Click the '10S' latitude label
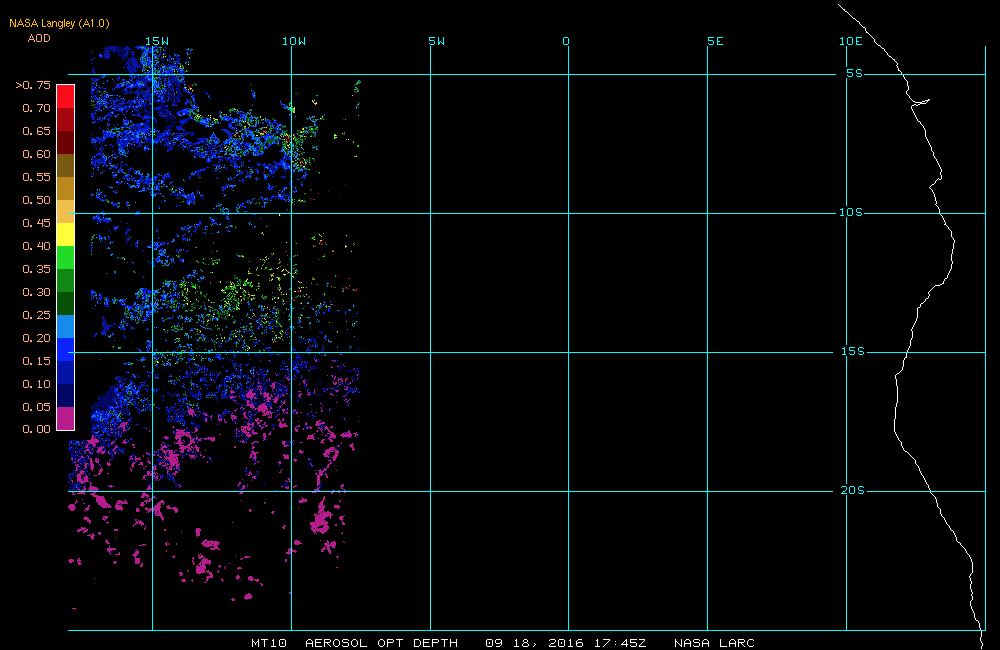This screenshot has width=1000, height=650. click(851, 212)
